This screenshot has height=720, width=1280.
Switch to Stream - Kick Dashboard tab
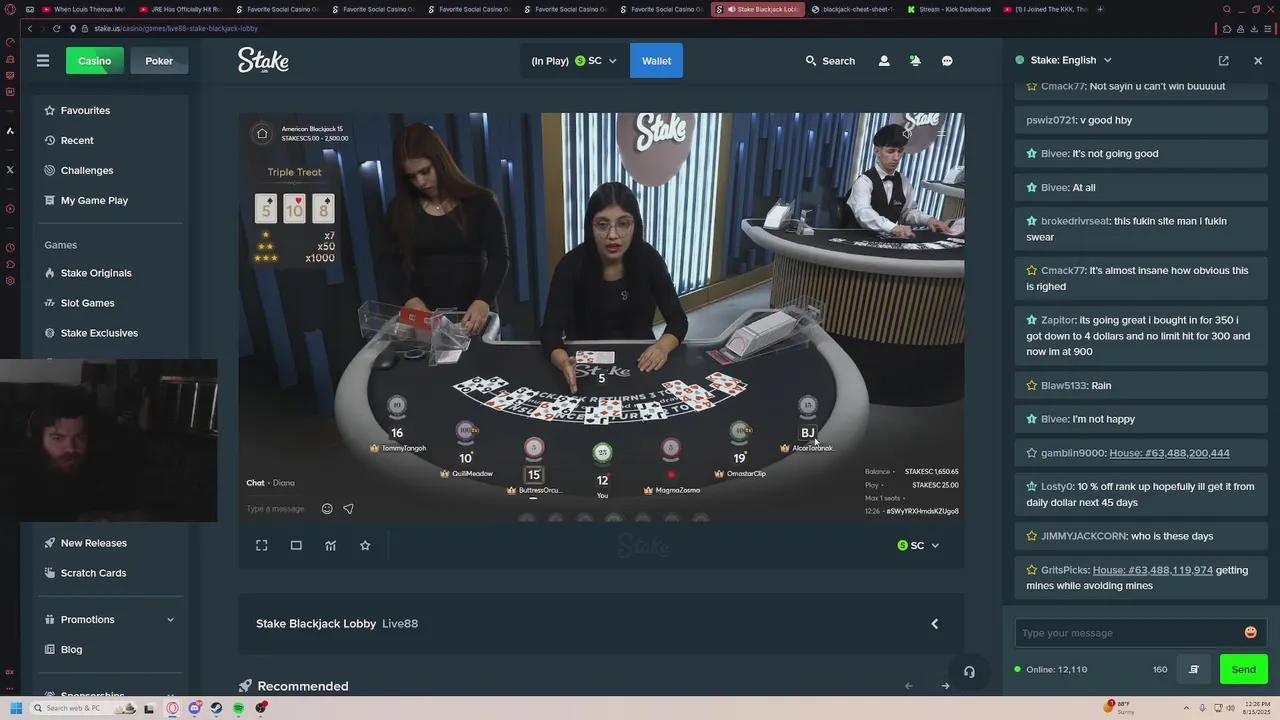click(949, 9)
